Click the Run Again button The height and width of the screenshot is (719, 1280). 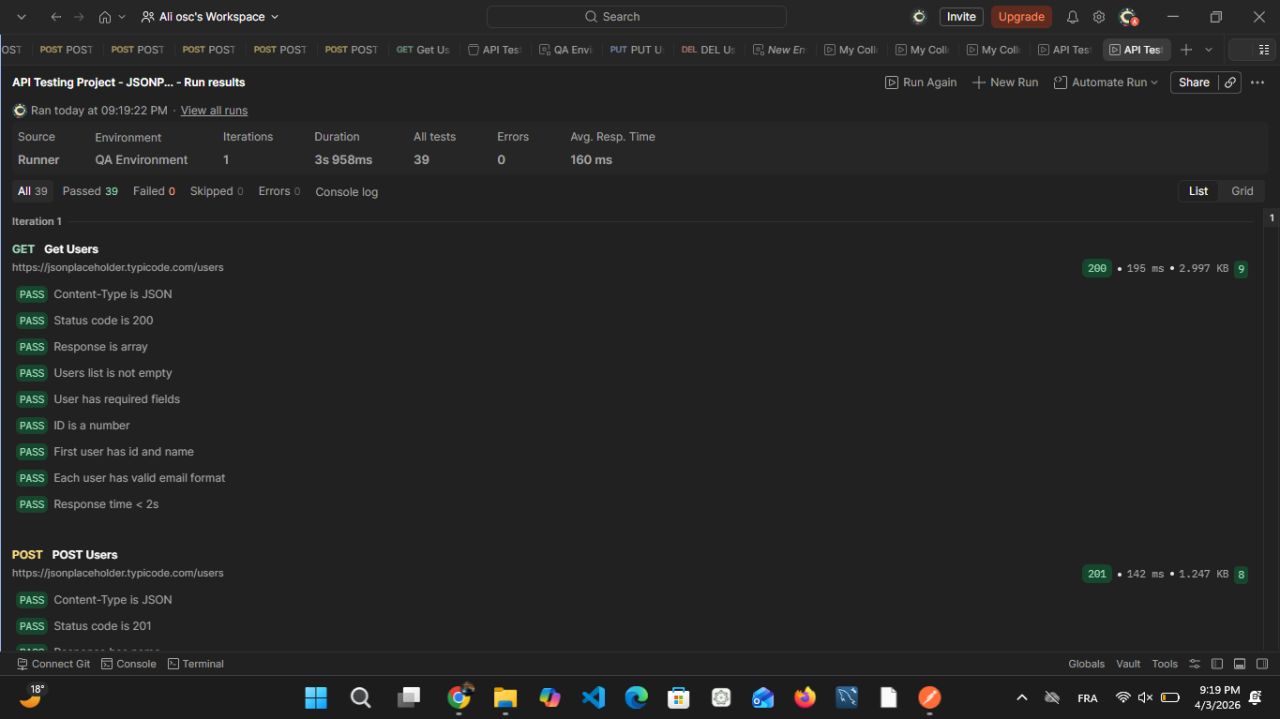pos(921,83)
